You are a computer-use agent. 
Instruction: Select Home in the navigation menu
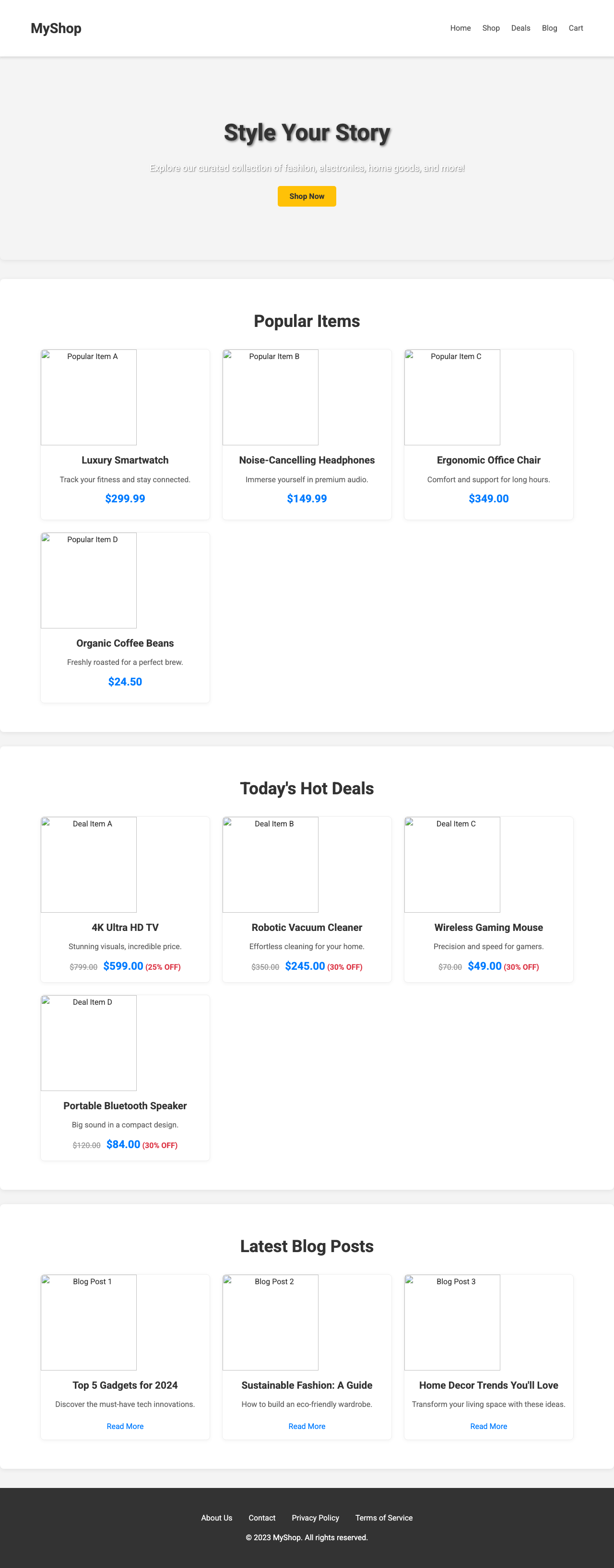(460, 28)
